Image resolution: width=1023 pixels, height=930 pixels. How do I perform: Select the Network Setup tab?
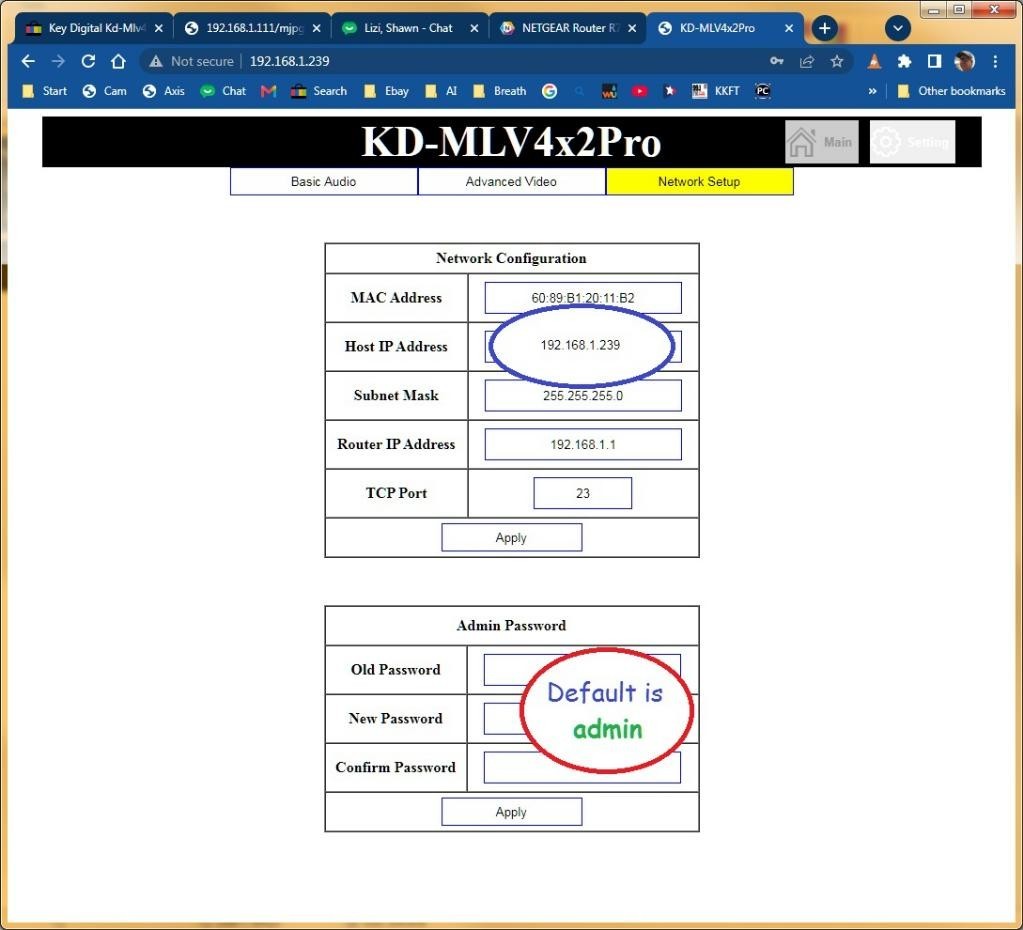click(x=699, y=181)
